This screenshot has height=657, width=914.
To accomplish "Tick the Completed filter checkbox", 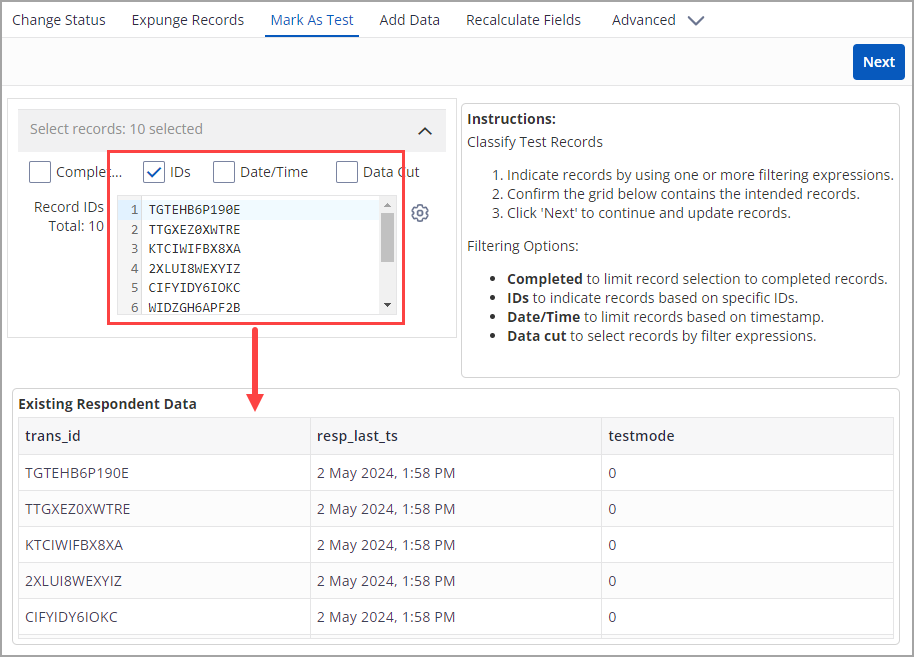I will pos(40,172).
